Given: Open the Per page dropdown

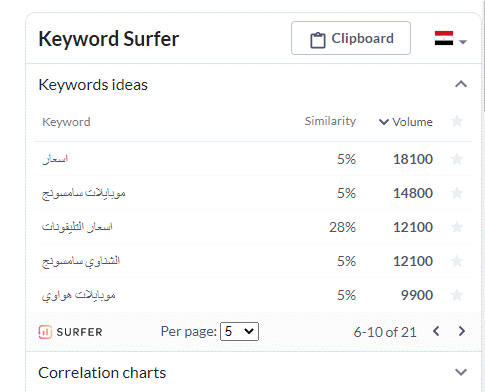Looking at the screenshot, I should [x=239, y=331].
